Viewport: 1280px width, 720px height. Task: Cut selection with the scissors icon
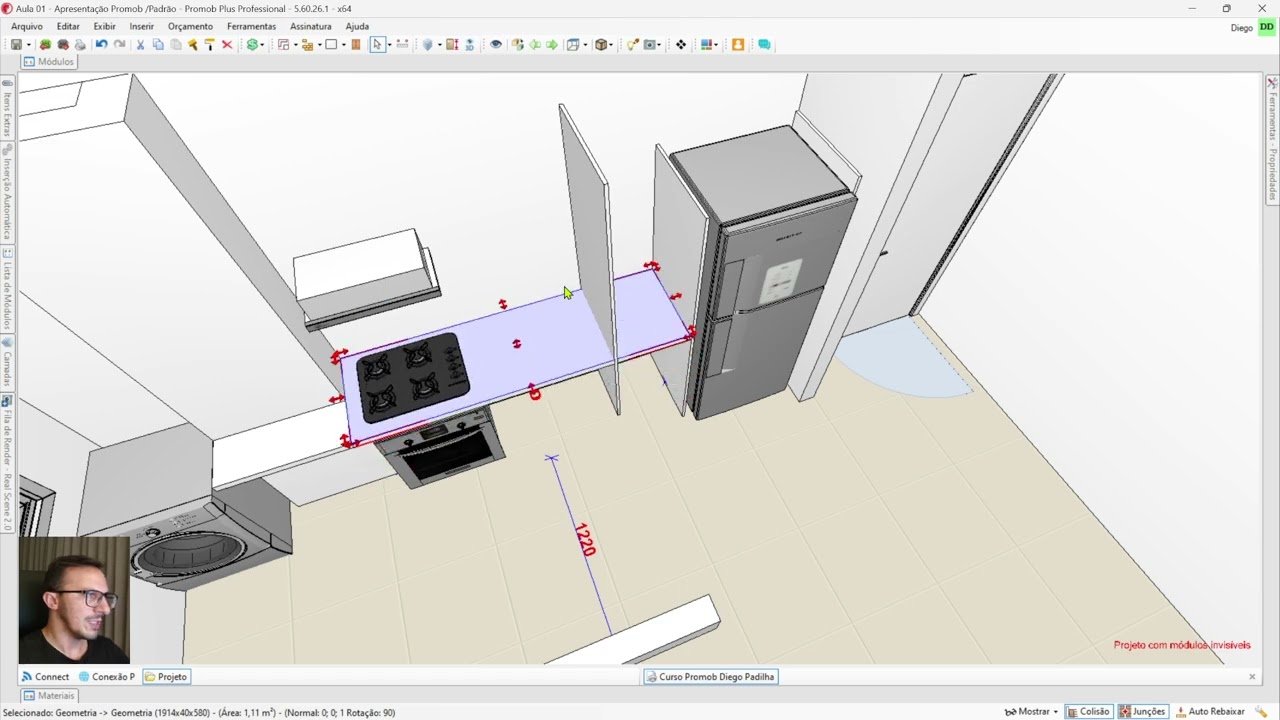140,44
